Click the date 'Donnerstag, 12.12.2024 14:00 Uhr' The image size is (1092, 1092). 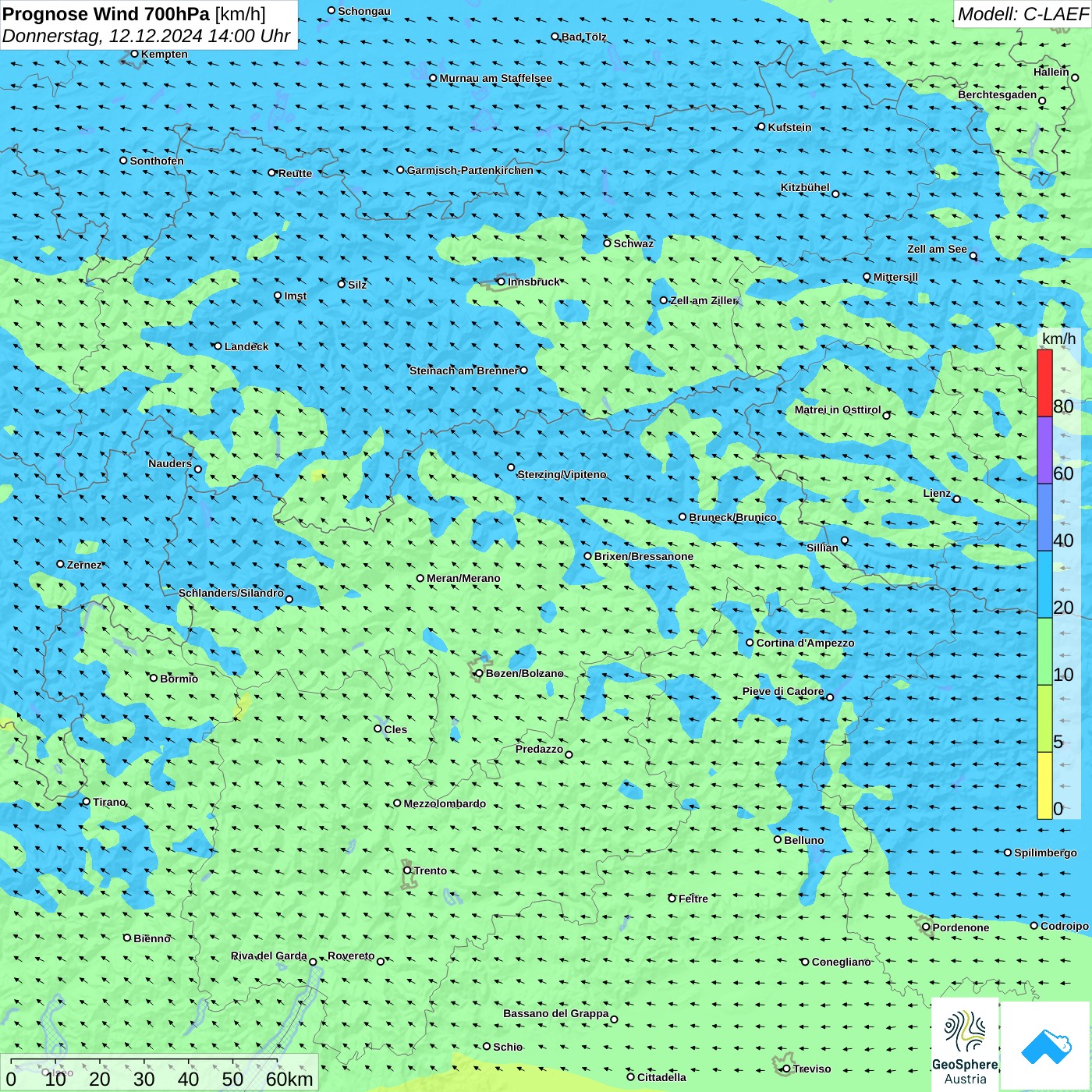click(x=147, y=36)
